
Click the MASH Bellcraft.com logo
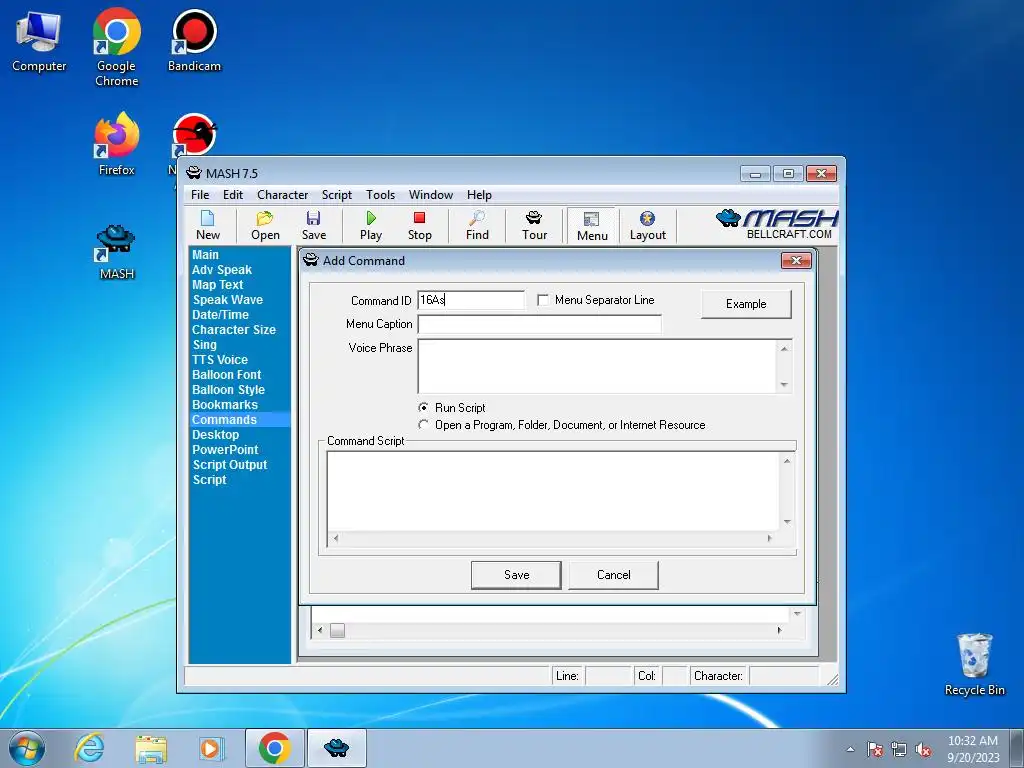776,225
